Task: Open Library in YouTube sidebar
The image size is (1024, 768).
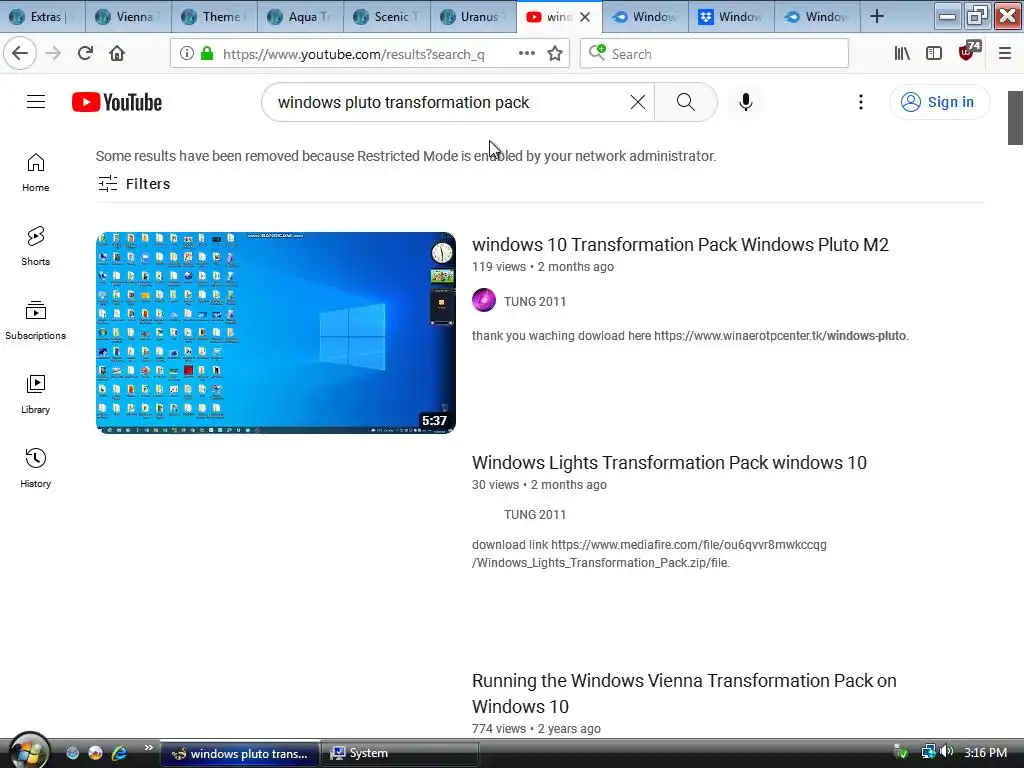Action: tap(36, 394)
